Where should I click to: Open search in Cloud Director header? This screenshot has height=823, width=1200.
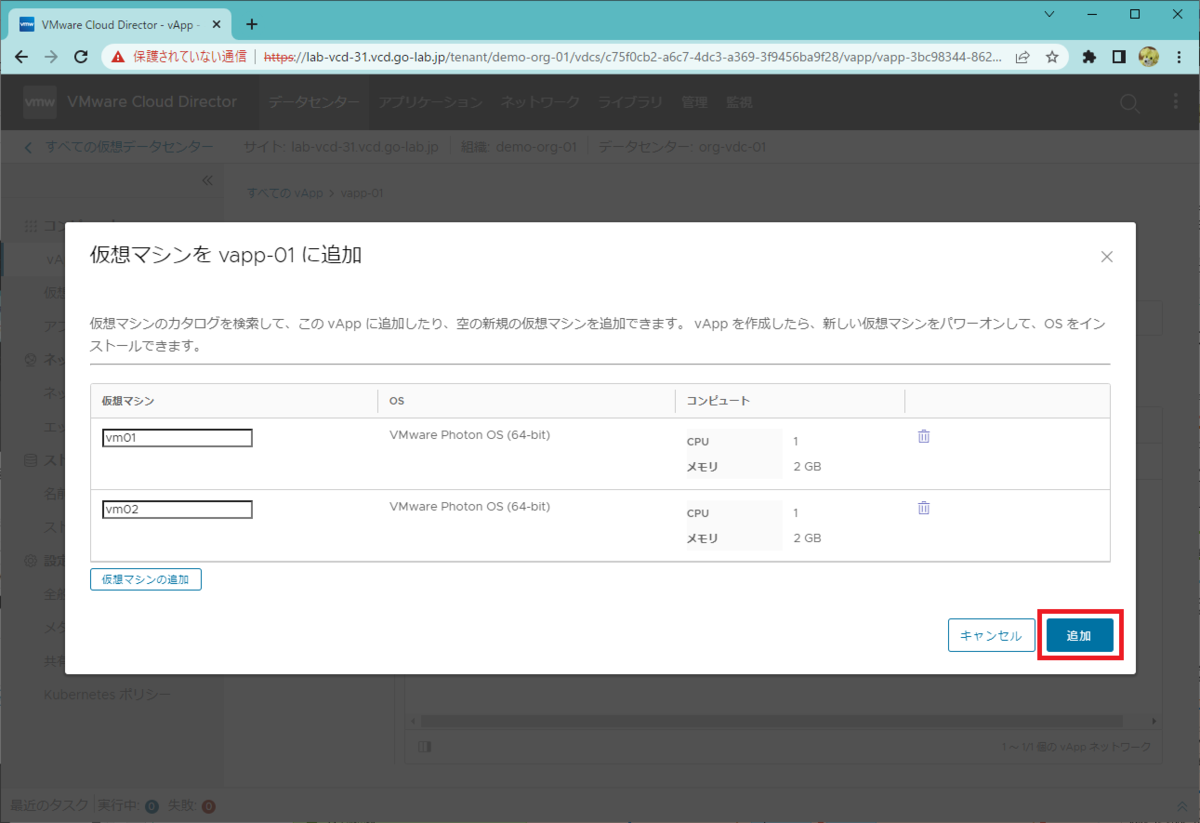point(1129,102)
